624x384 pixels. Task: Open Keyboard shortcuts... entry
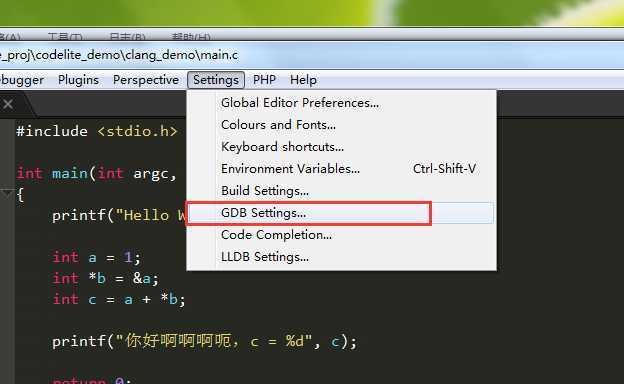341,147
